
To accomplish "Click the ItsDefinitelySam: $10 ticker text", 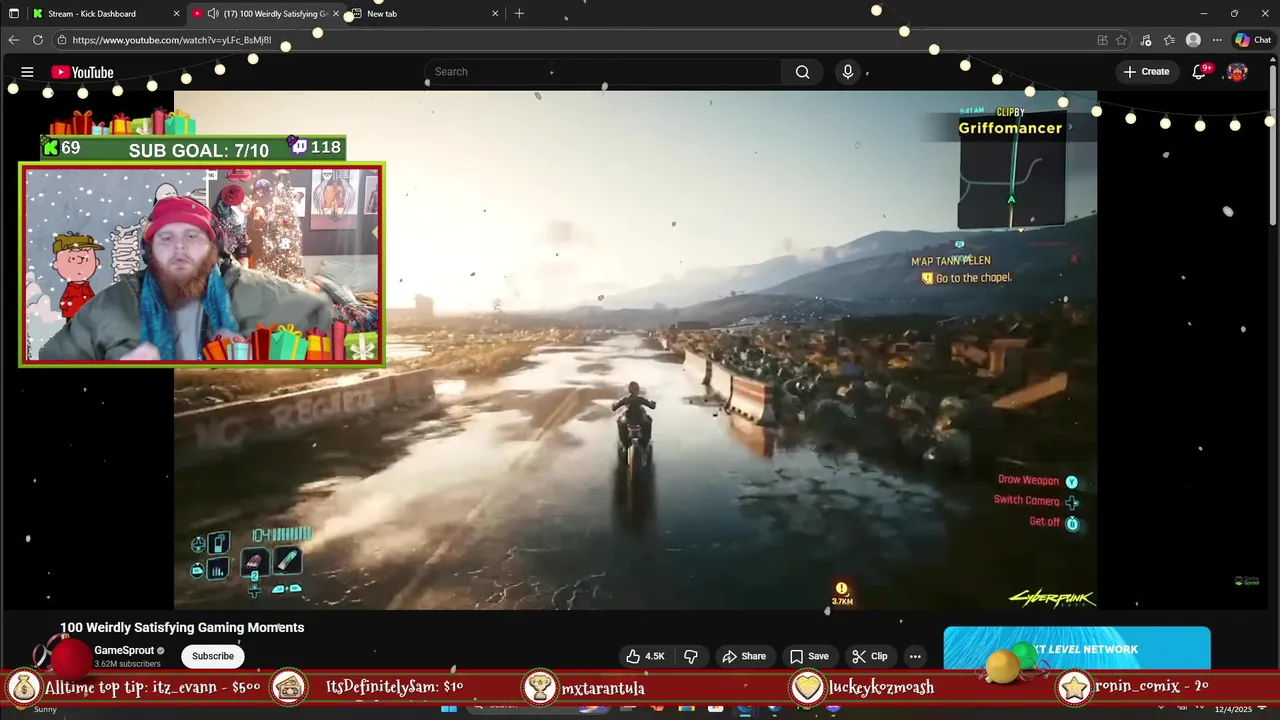I will point(395,688).
